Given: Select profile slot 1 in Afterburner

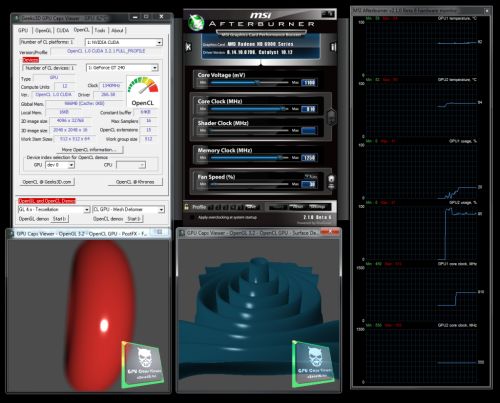Looking at the screenshot, I should [x=211, y=207].
